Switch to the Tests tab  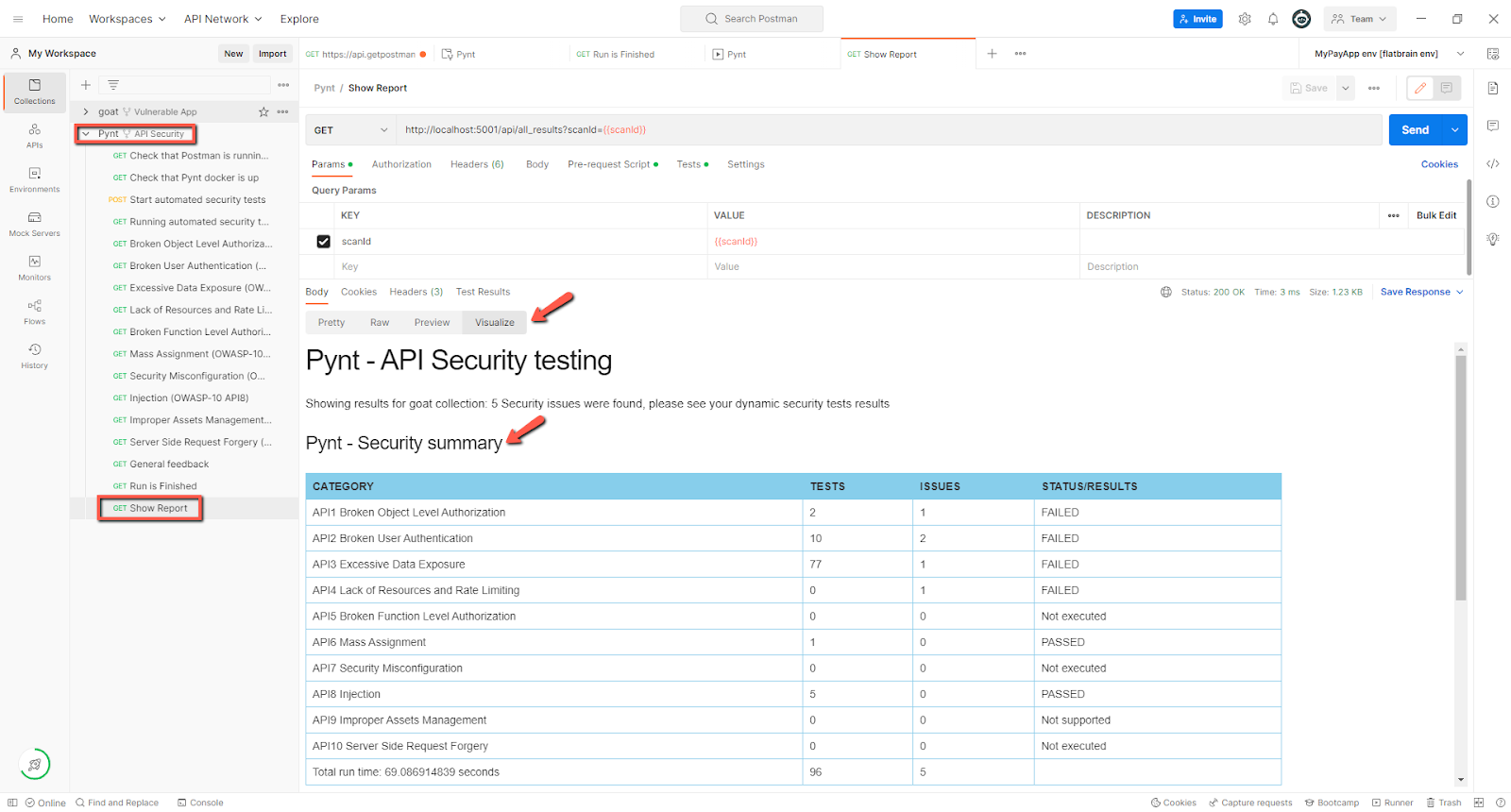click(x=692, y=164)
